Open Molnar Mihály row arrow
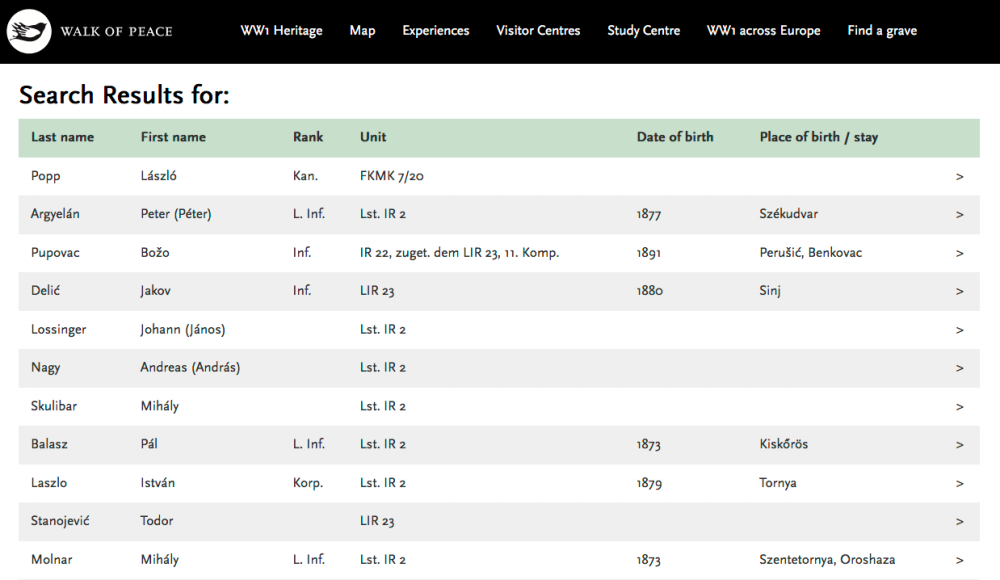This screenshot has height=580, width=1000. point(959,560)
